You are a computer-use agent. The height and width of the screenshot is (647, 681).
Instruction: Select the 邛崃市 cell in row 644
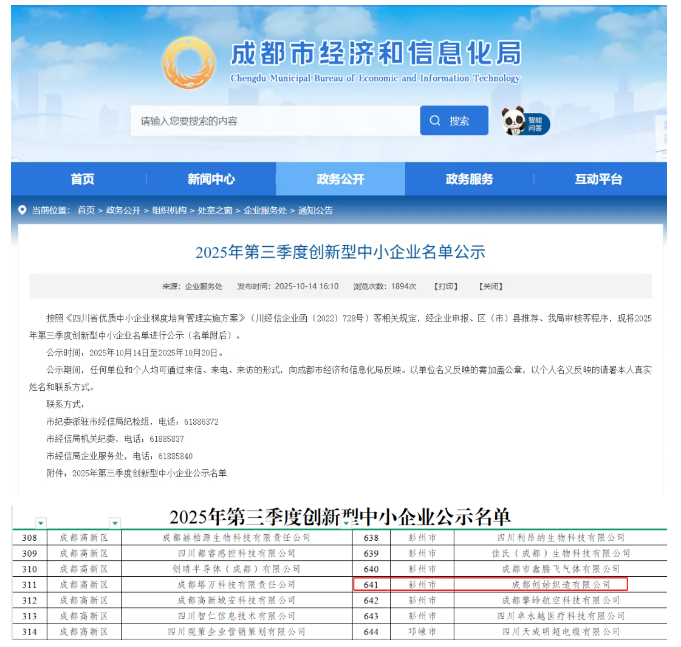pos(422,631)
